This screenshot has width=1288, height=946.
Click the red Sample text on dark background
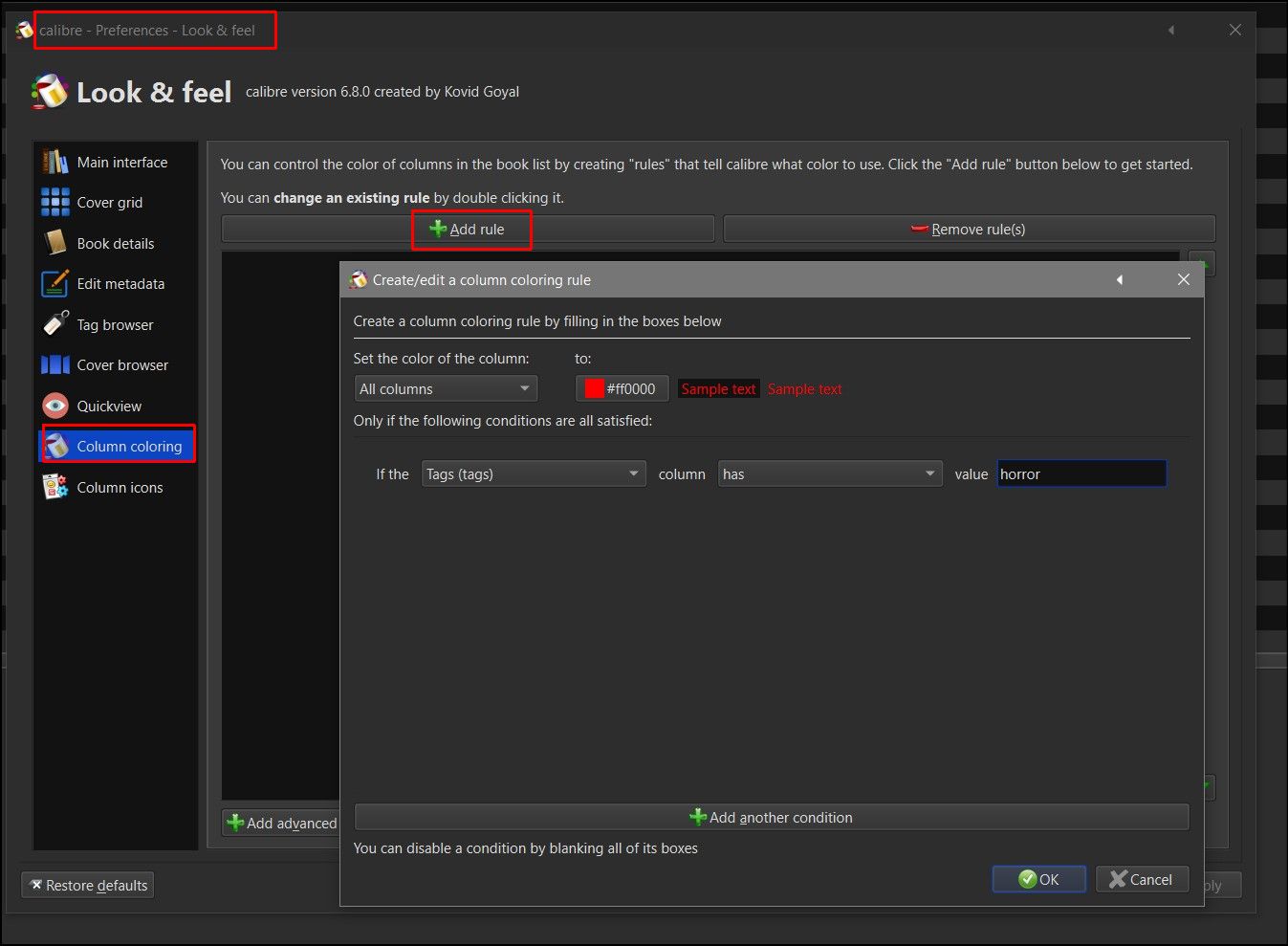pyautogui.click(x=804, y=388)
